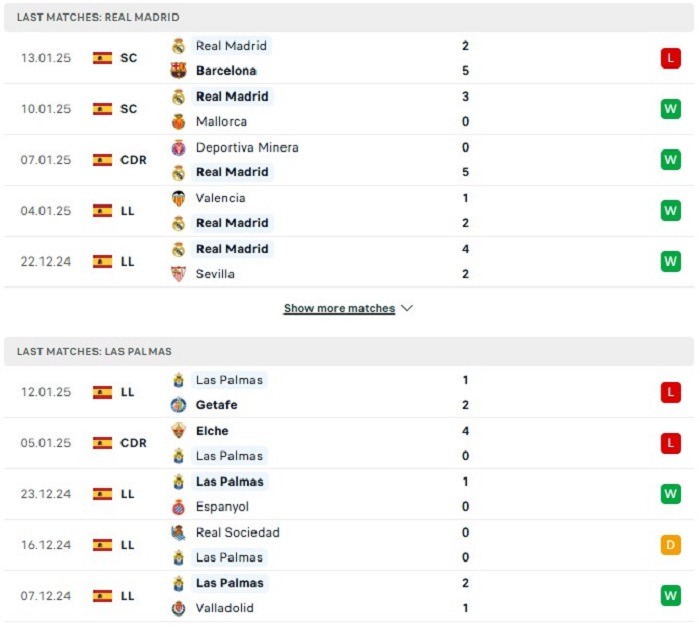Click the Deportiva Minera crest icon
700x629 pixels.
[x=178, y=148]
